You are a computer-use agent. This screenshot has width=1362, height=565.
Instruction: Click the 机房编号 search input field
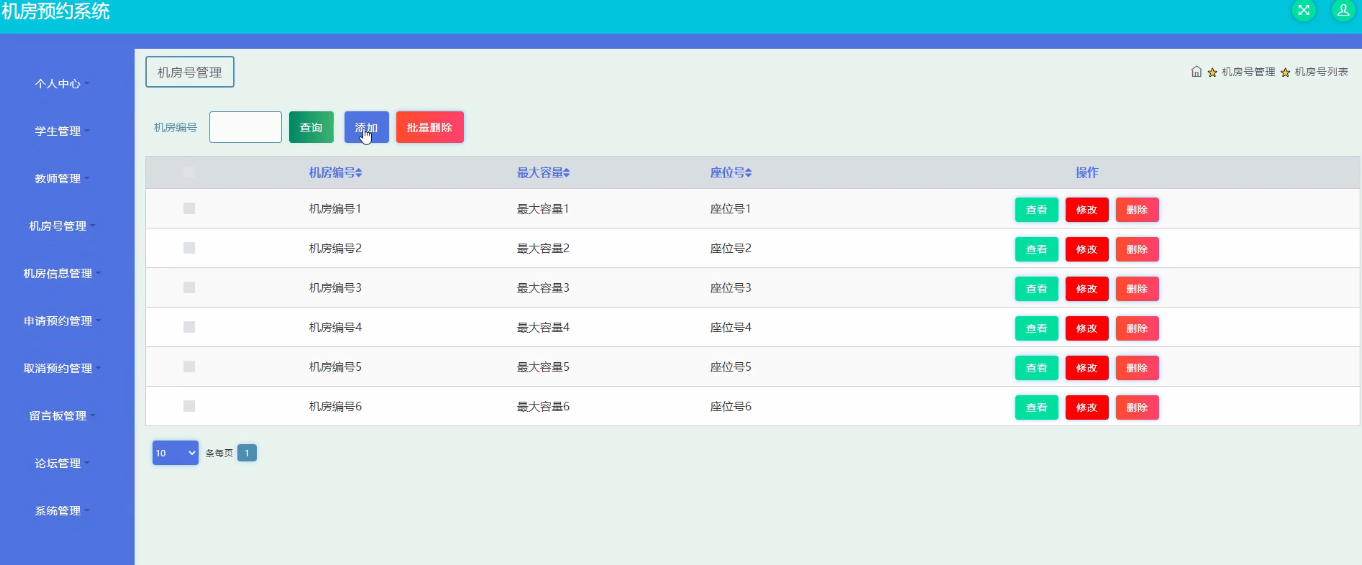[x=245, y=127]
